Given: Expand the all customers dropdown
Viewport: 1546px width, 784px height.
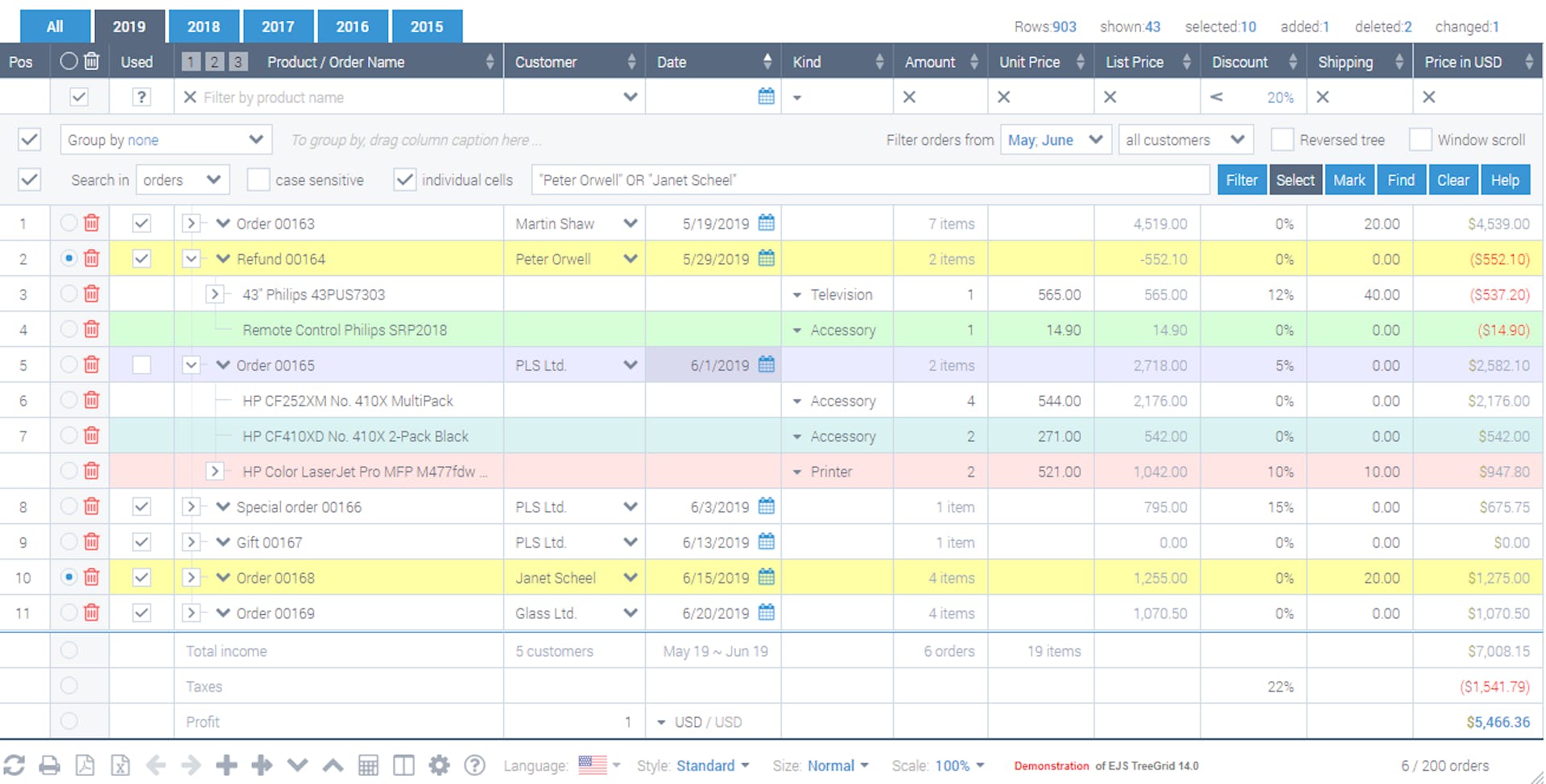Looking at the screenshot, I should coord(1185,139).
